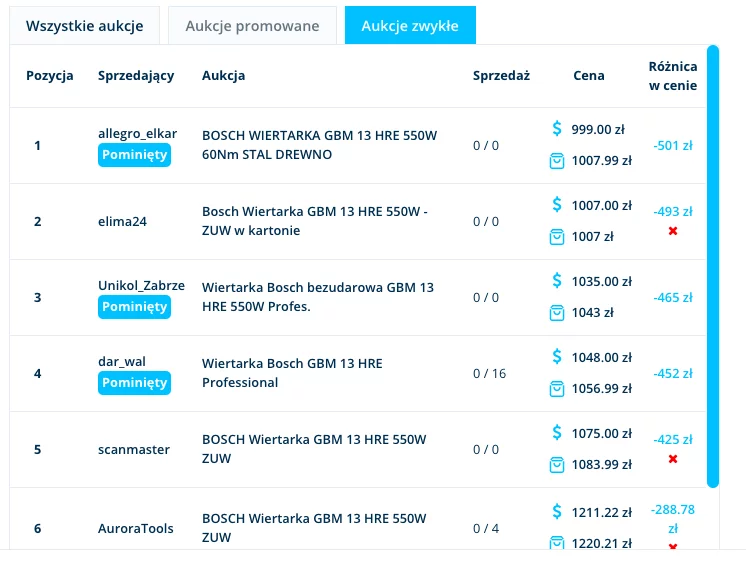Open seller elima24

click(x=122, y=222)
